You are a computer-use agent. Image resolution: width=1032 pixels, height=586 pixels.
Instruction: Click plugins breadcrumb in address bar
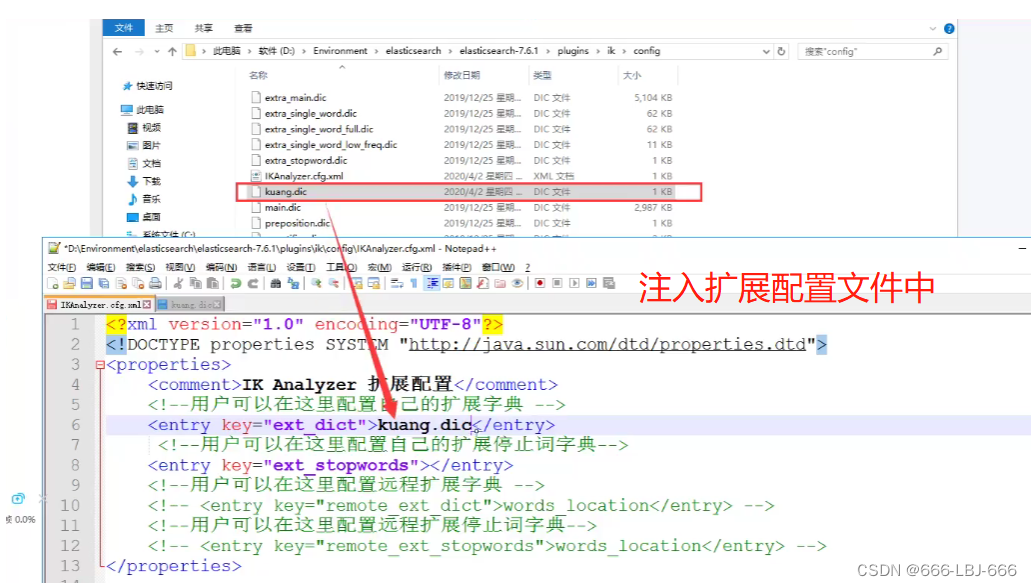point(573,51)
